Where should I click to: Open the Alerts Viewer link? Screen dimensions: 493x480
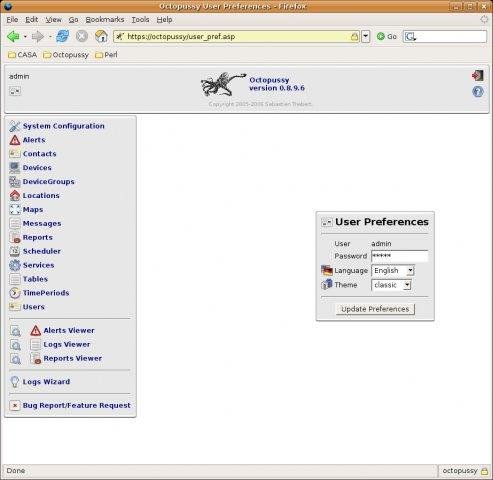[x=69, y=331]
